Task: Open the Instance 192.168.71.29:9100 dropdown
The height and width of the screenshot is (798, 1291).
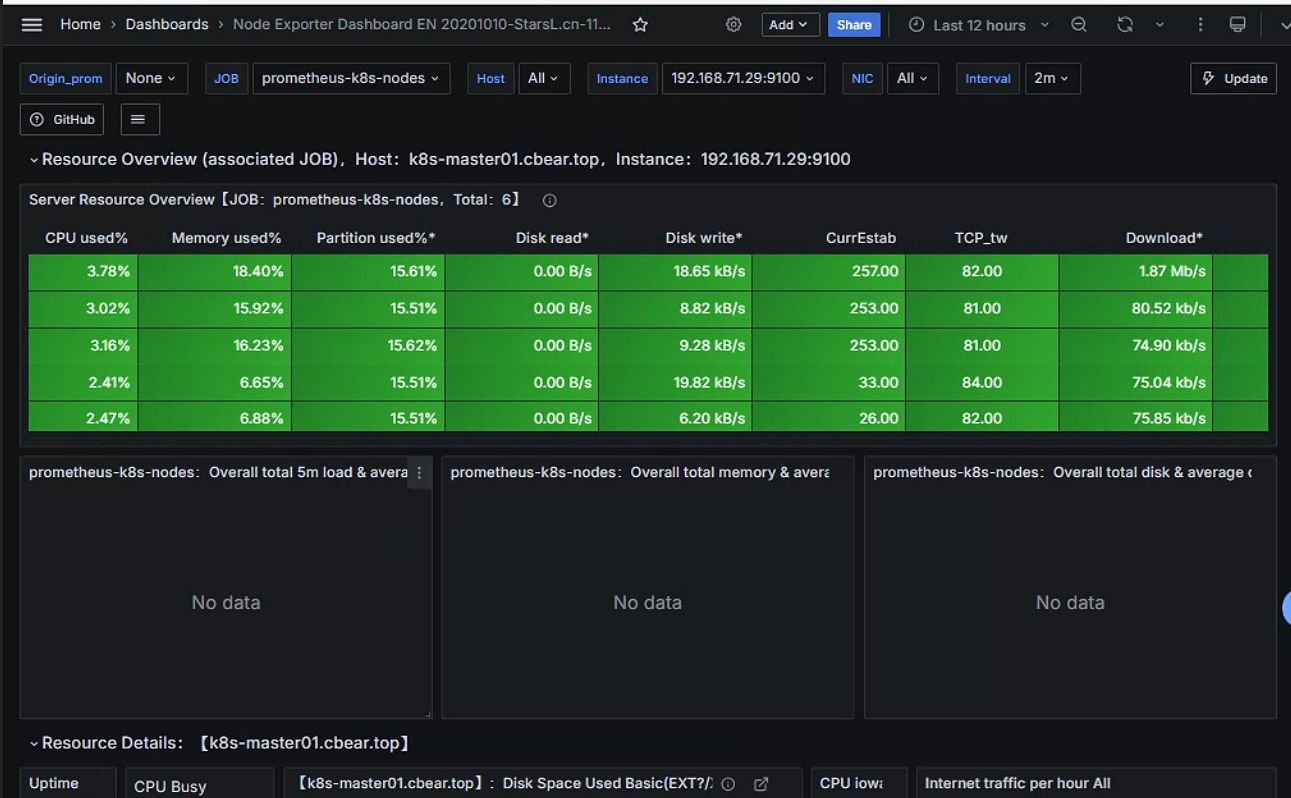Action: point(743,78)
